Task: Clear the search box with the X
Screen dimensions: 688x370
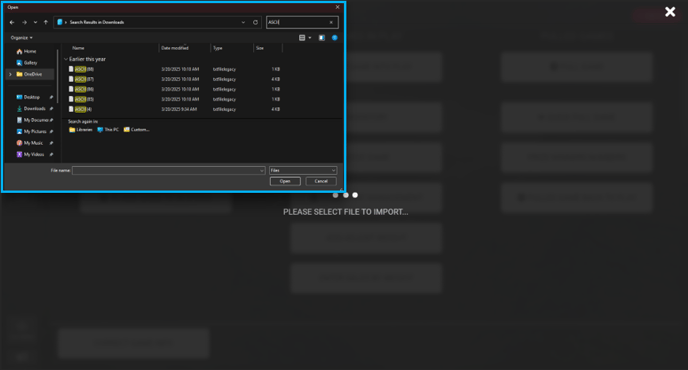Action: click(331, 22)
